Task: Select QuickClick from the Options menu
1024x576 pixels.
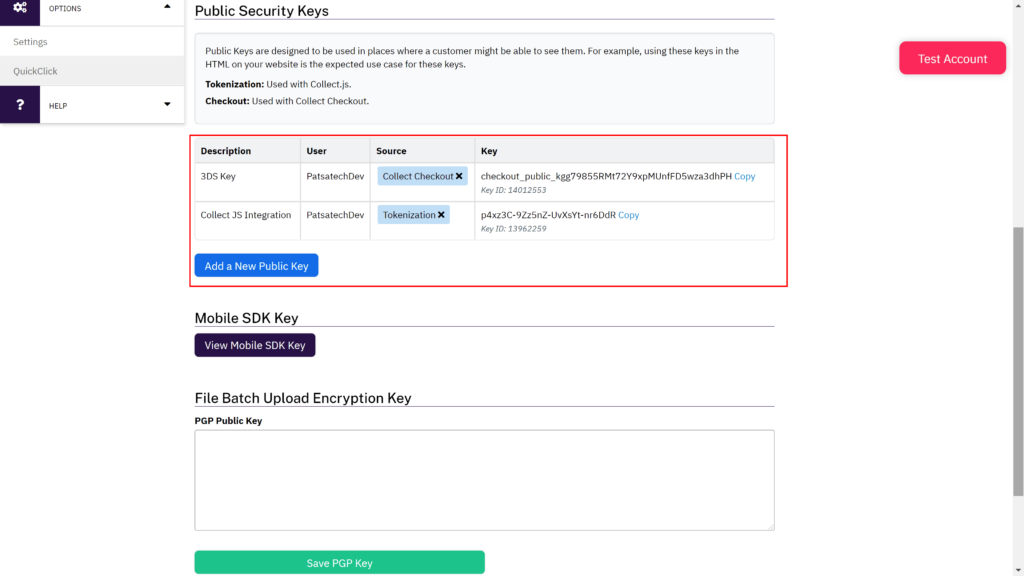Action: pyautogui.click(x=35, y=71)
